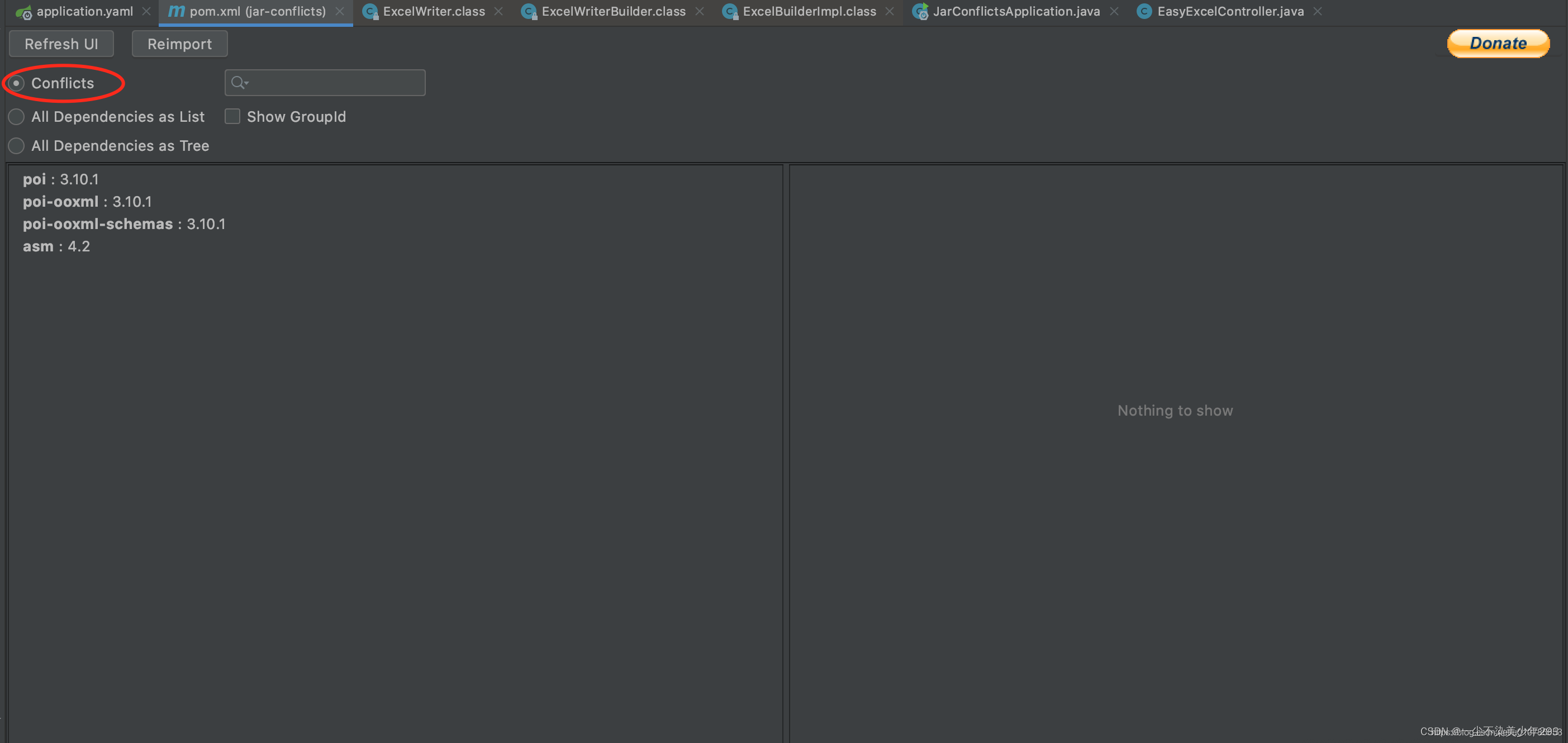Select All Dependencies as List option

point(16,116)
